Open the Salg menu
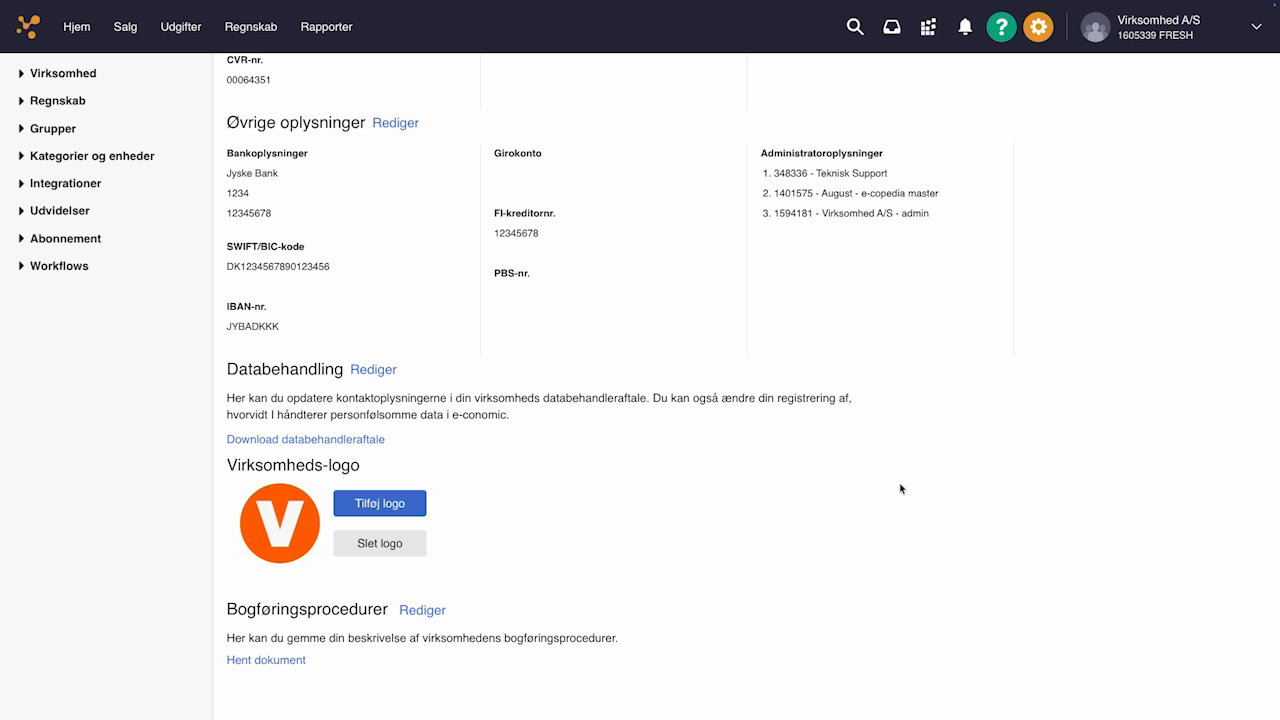Image resolution: width=1280 pixels, height=720 pixels. click(x=125, y=27)
